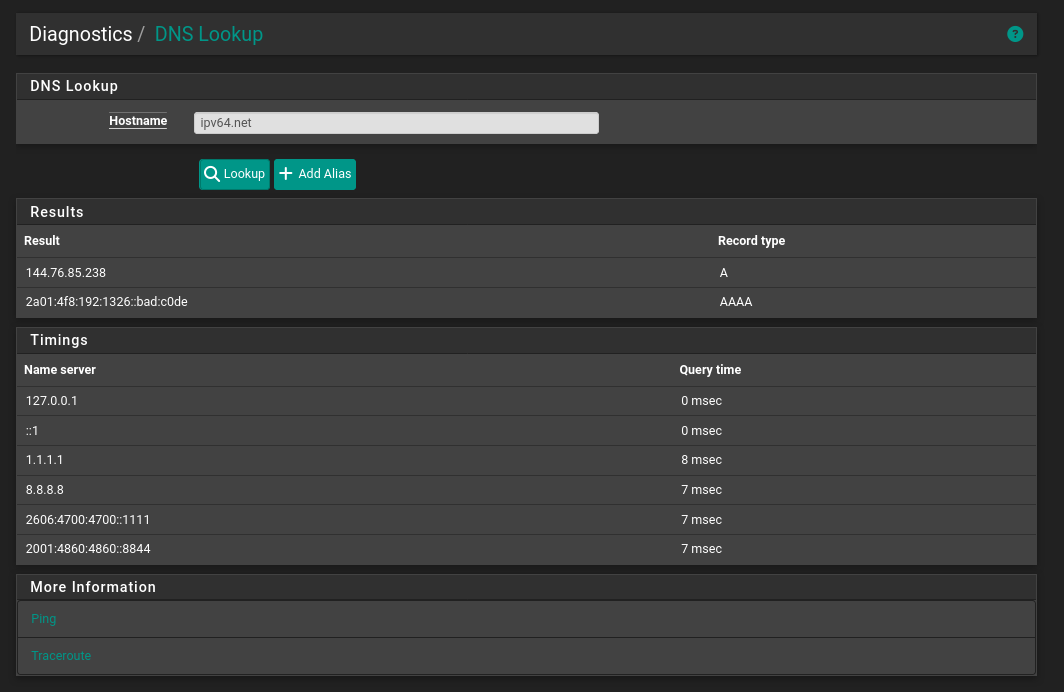This screenshot has width=1064, height=692.
Task: Go to the Diagnostics breadcrumb
Action: pos(81,34)
